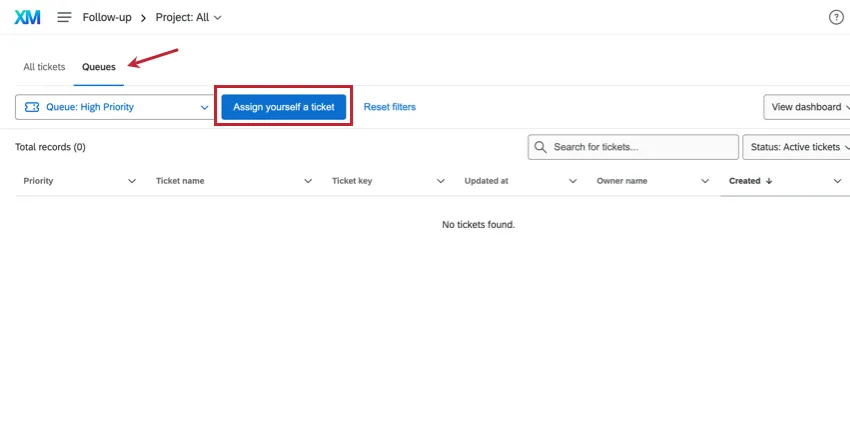850x425 pixels.
Task: Open the hamburger navigation menu
Action: 65,17
